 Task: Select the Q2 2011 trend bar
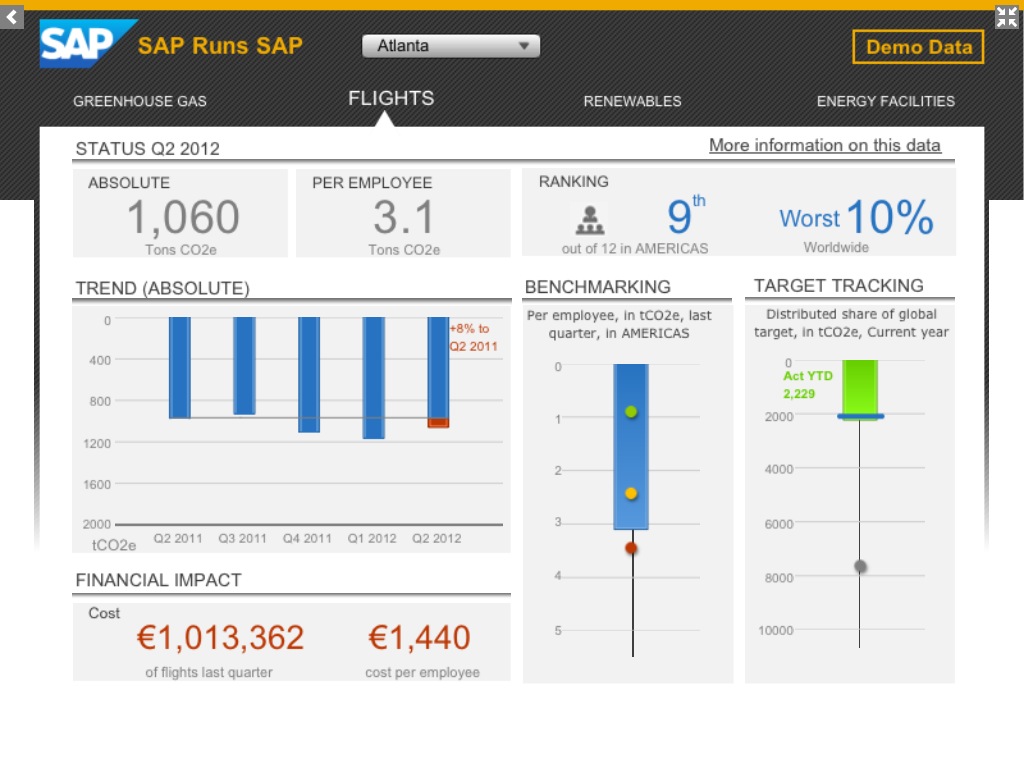(180, 368)
